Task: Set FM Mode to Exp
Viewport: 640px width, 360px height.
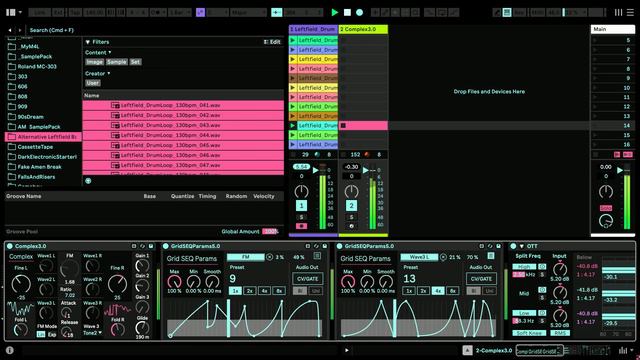Action: coord(52,334)
